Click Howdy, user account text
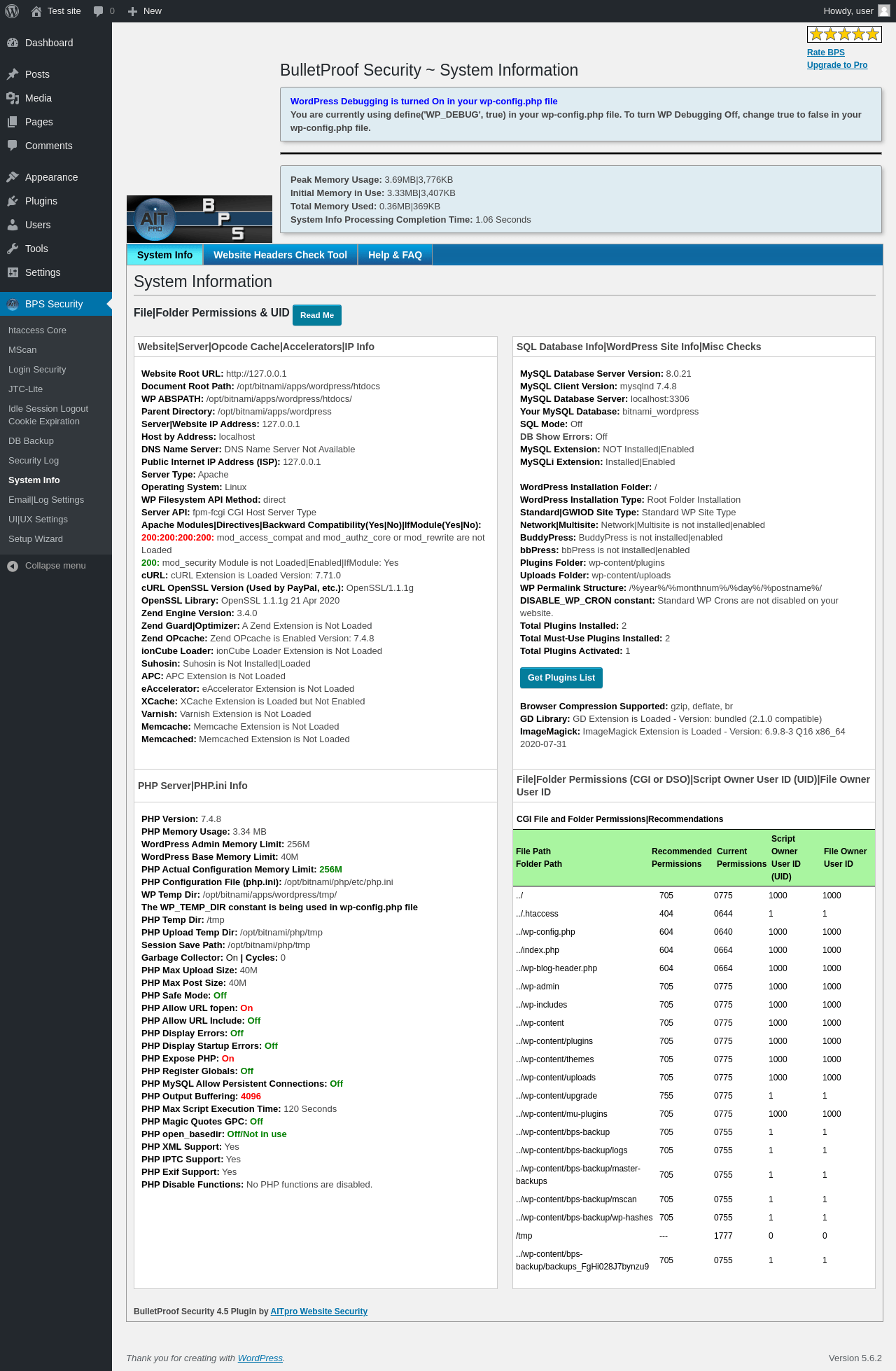896x1371 pixels. tap(848, 11)
